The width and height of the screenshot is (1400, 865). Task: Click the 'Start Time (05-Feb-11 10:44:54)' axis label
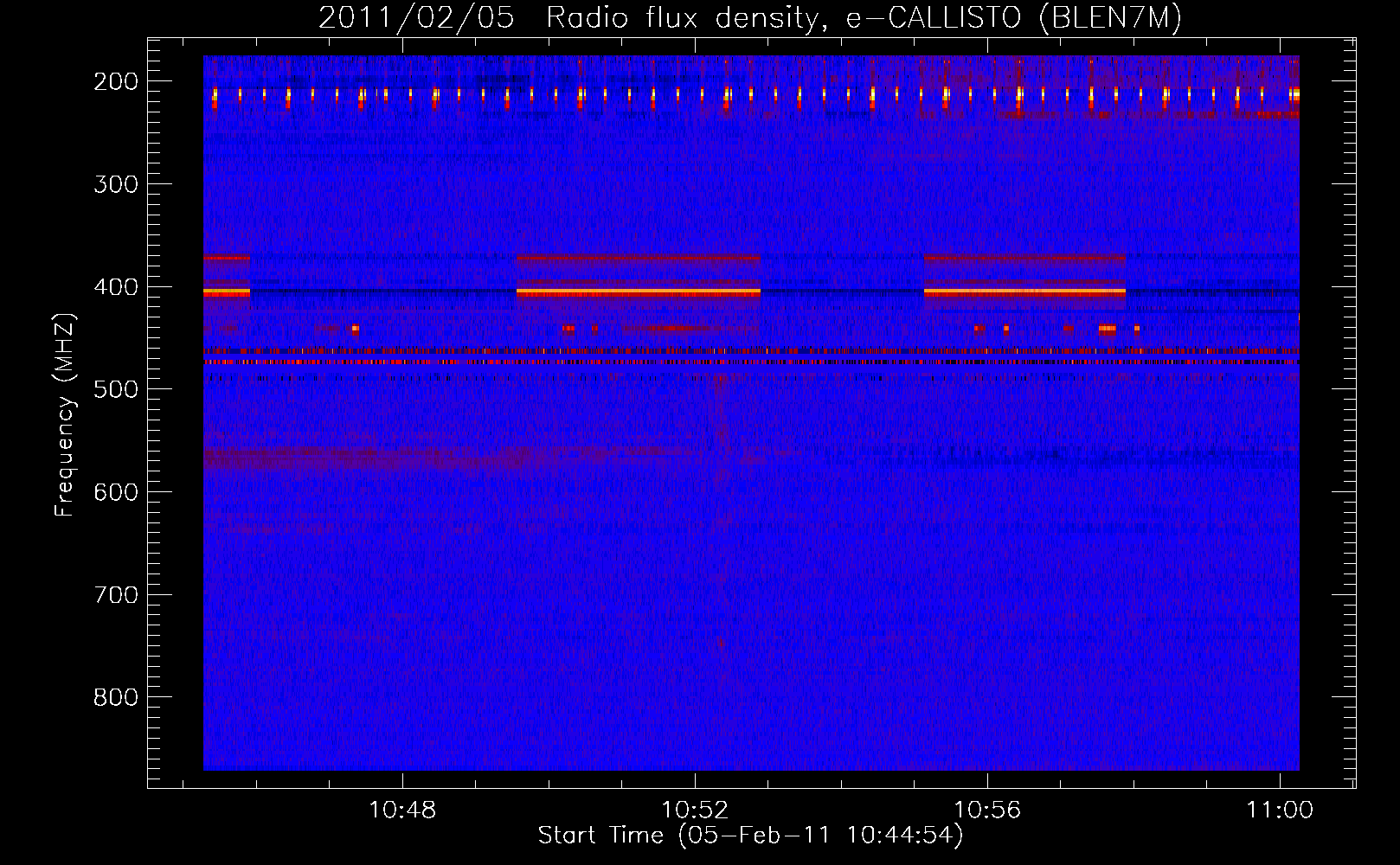(x=750, y=836)
